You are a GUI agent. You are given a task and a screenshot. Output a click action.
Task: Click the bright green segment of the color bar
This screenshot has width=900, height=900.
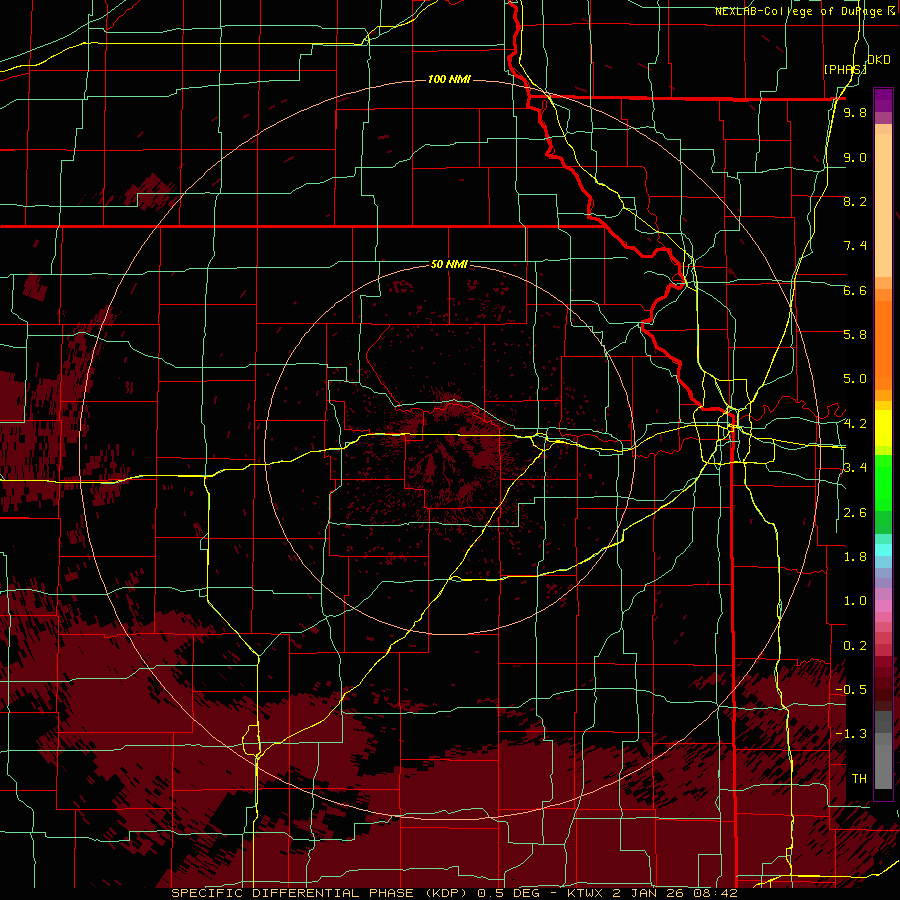pyautogui.click(x=883, y=482)
